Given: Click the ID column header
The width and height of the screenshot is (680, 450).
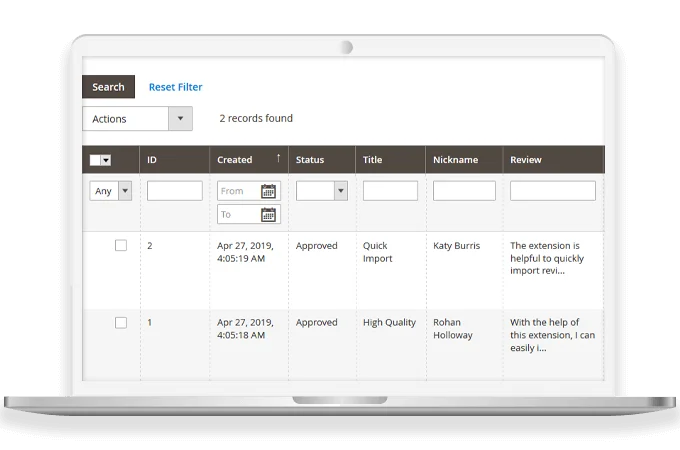Looking at the screenshot, I should (x=152, y=160).
